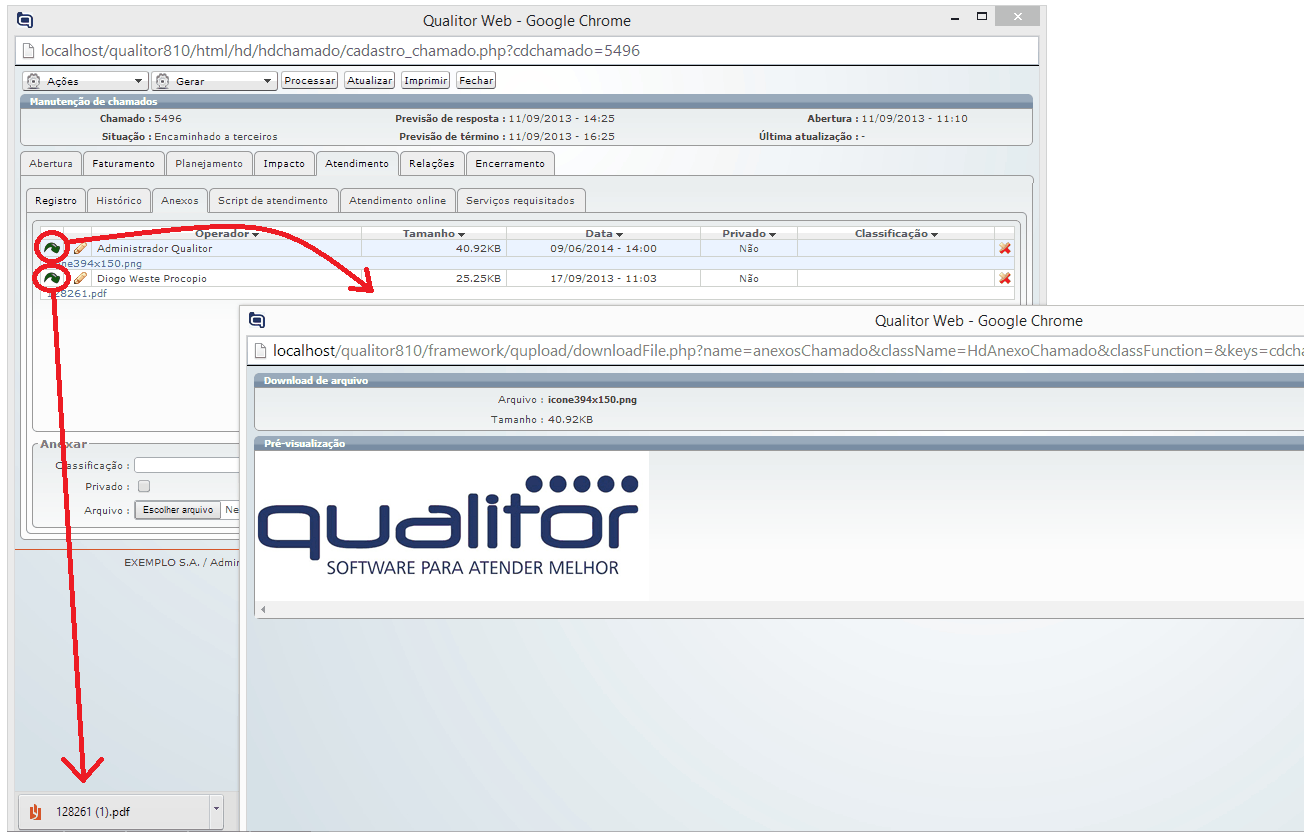Click the preview pane's left scroll arrow
1308x837 pixels.
(263, 609)
